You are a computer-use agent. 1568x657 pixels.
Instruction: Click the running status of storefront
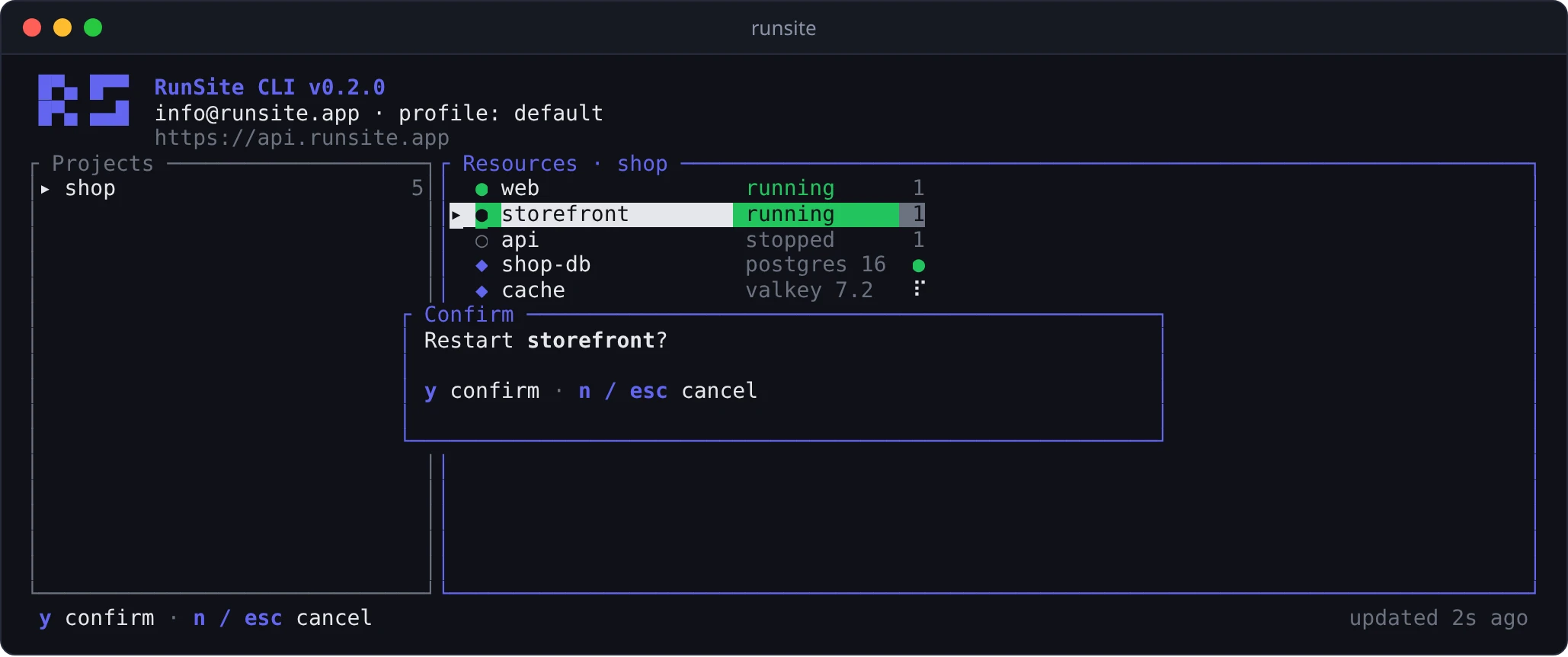(x=790, y=214)
